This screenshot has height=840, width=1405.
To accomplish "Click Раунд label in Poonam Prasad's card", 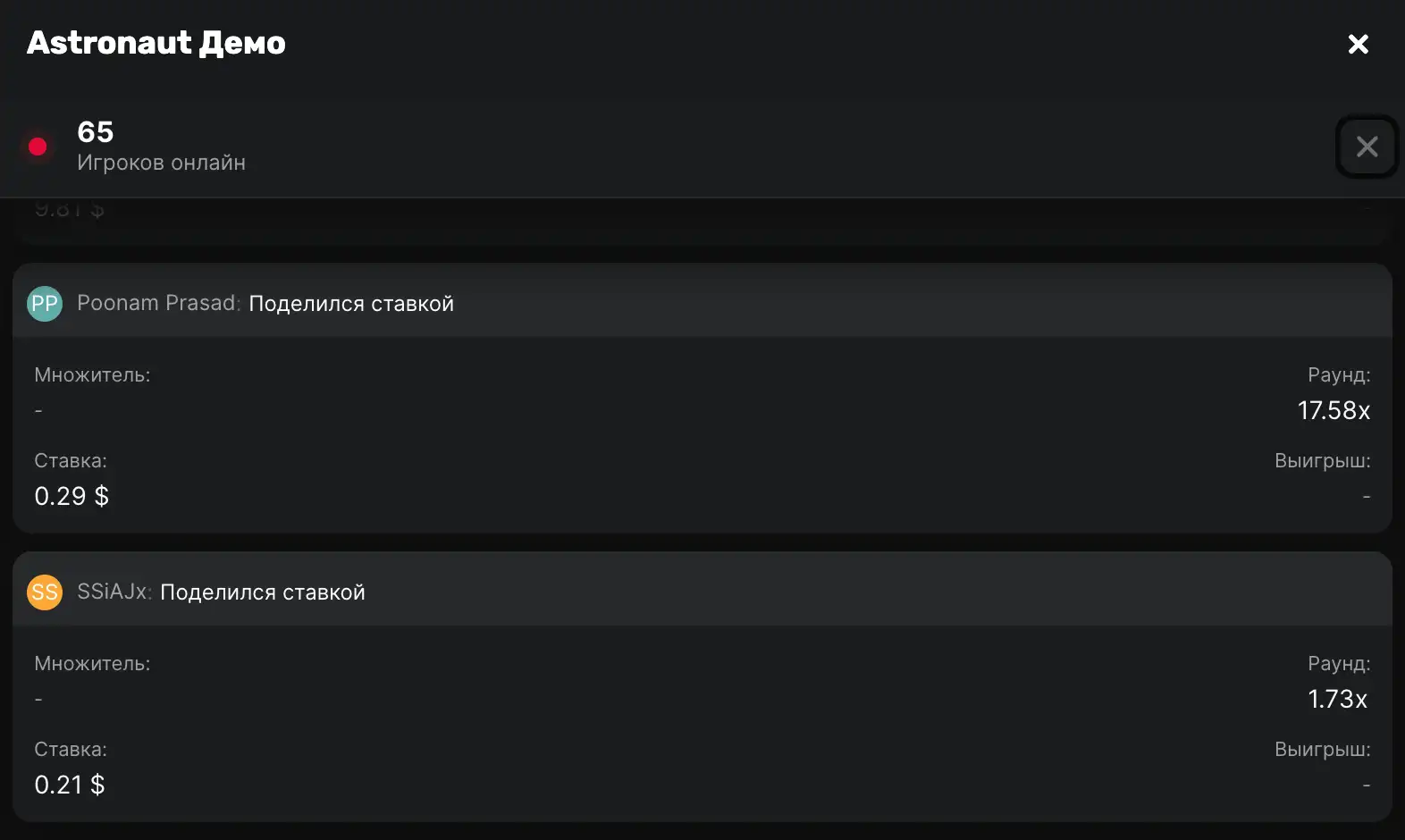I will (1338, 375).
